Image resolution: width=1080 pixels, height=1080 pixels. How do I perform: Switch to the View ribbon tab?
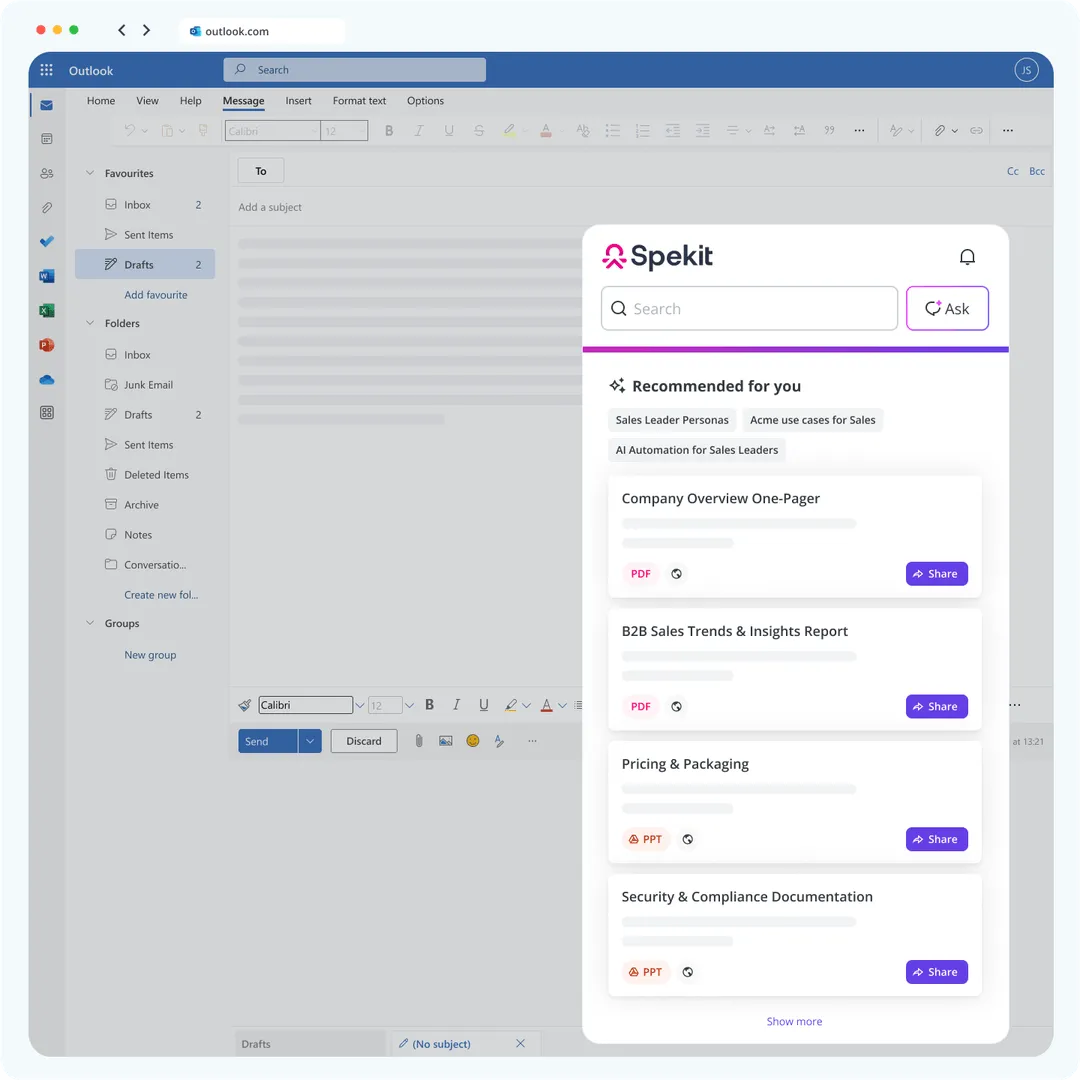click(147, 101)
